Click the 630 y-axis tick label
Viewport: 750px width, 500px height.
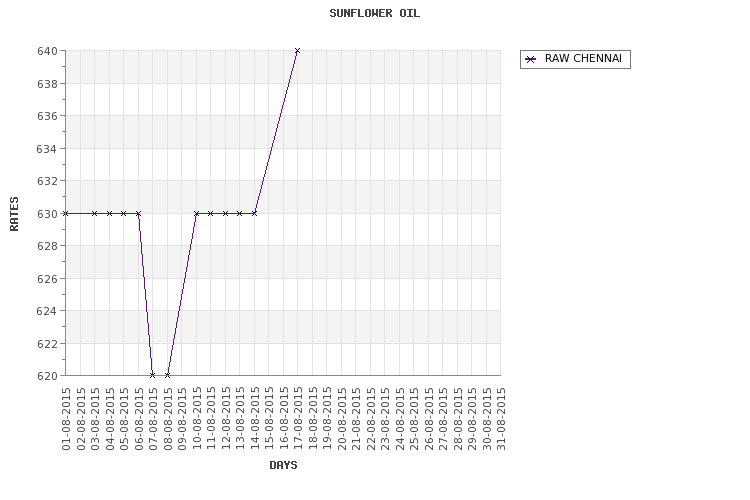47,214
